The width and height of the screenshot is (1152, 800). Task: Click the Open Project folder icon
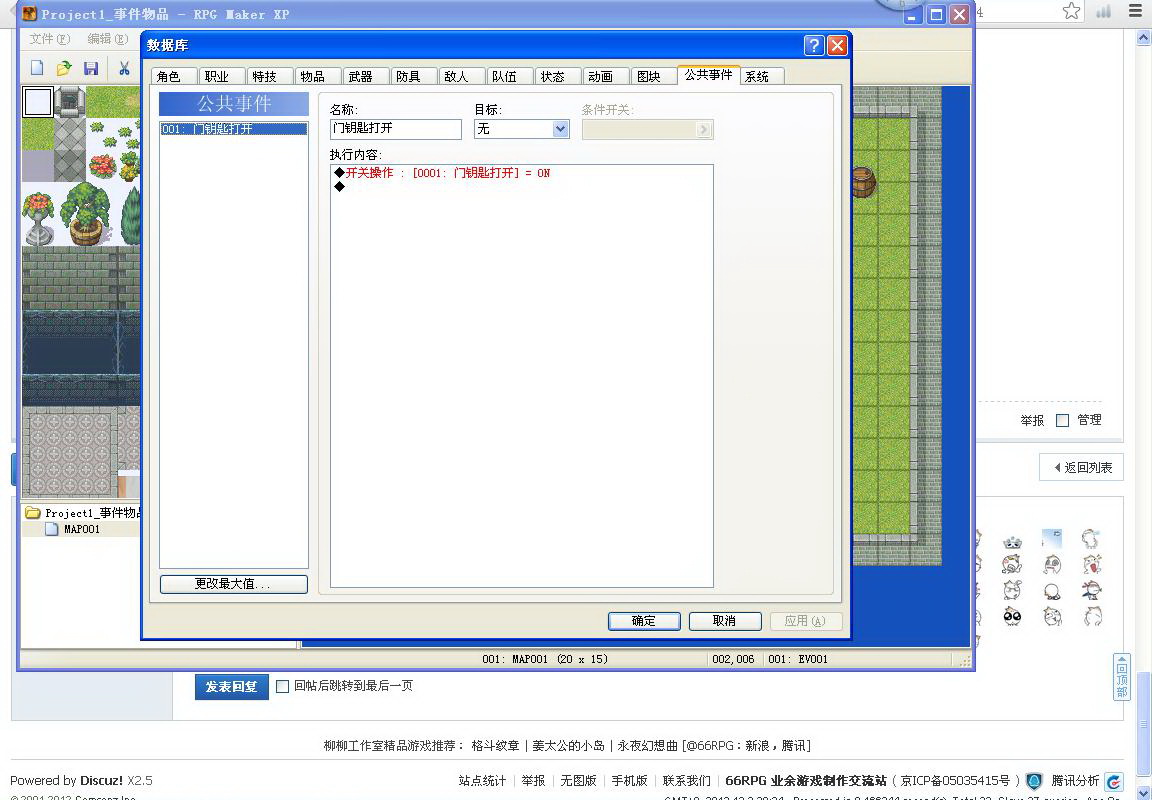(64, 68)
